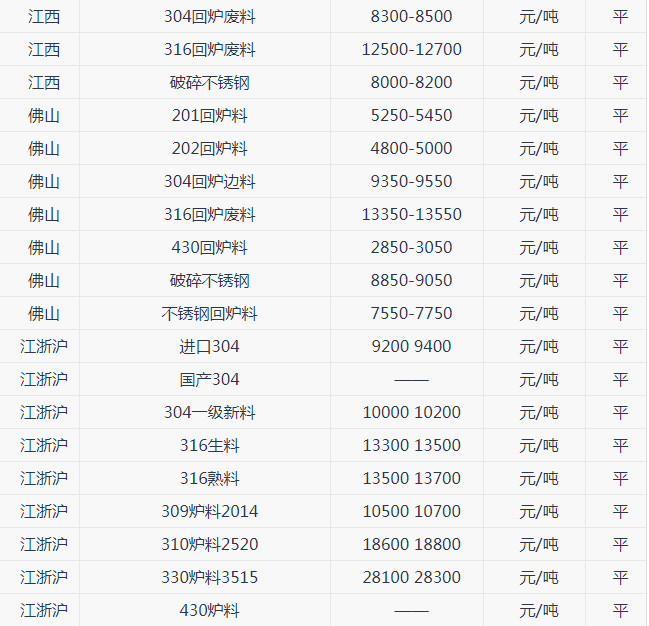This screenshot has width=649, height=626.
Task: Click the 316熟料 product cell
Action: [x=209, y=478]
